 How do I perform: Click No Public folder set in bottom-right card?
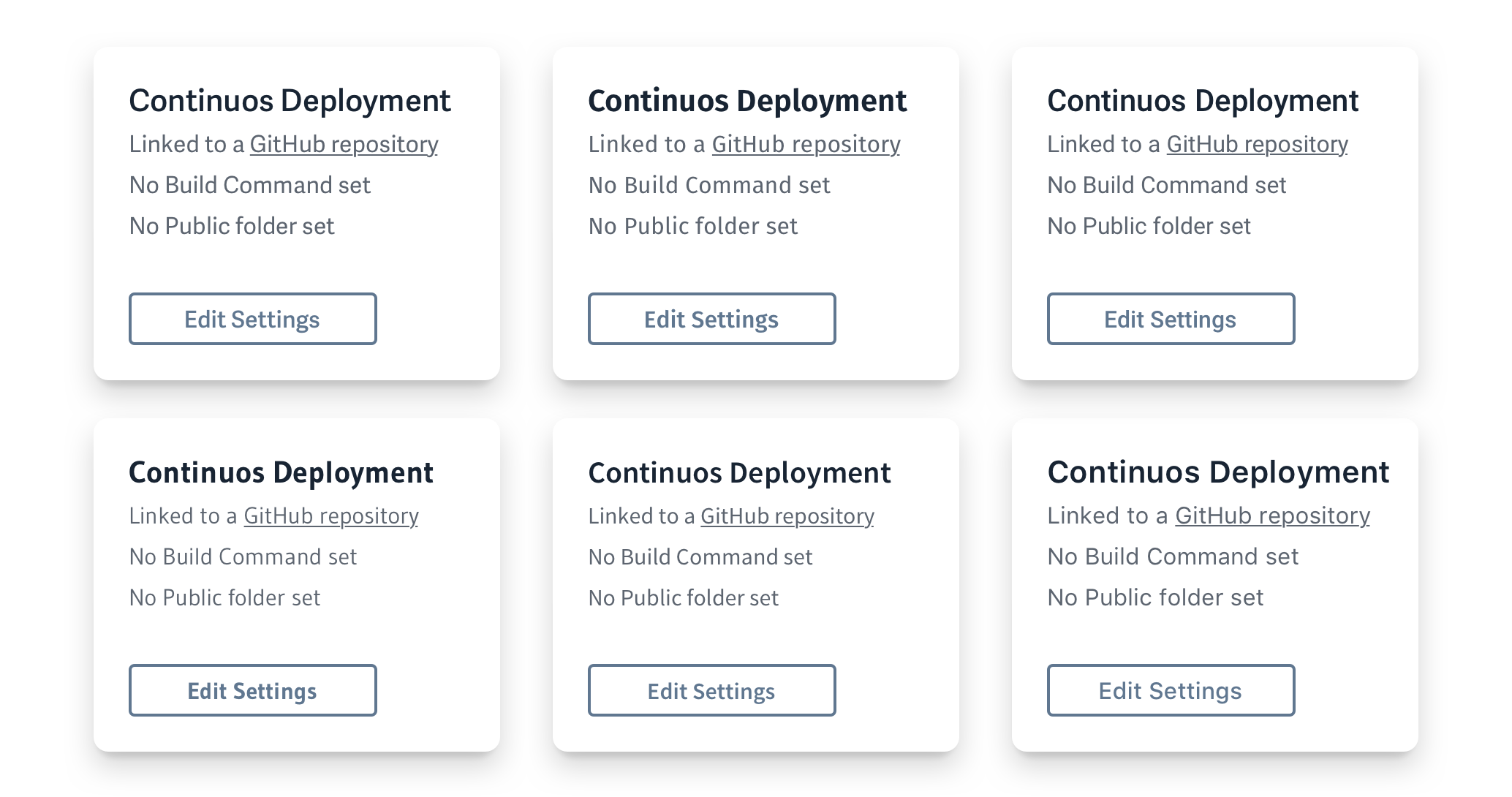(x=1155, y=598)
